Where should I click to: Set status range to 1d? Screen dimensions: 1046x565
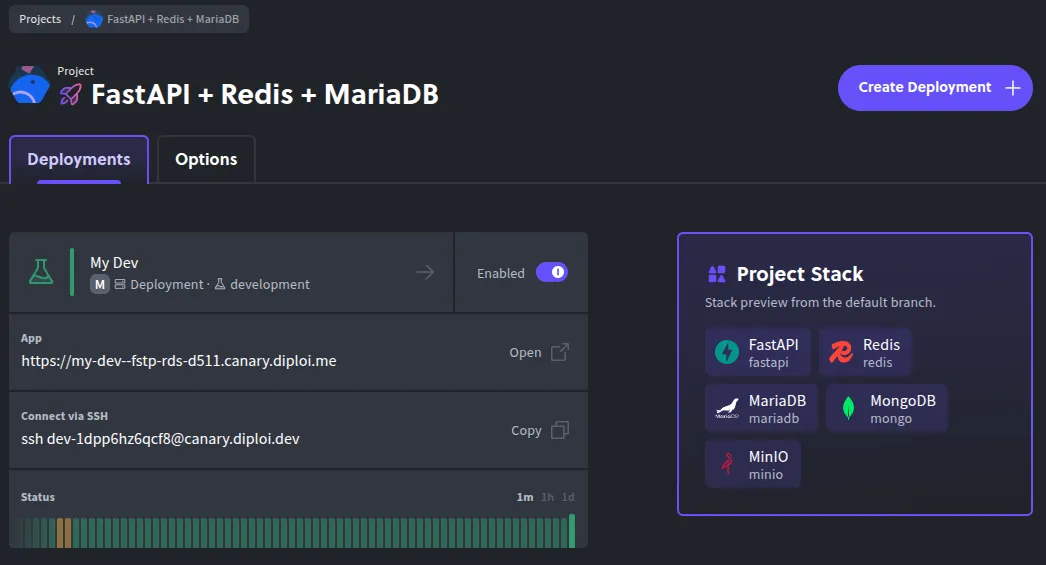click(567, 497)
